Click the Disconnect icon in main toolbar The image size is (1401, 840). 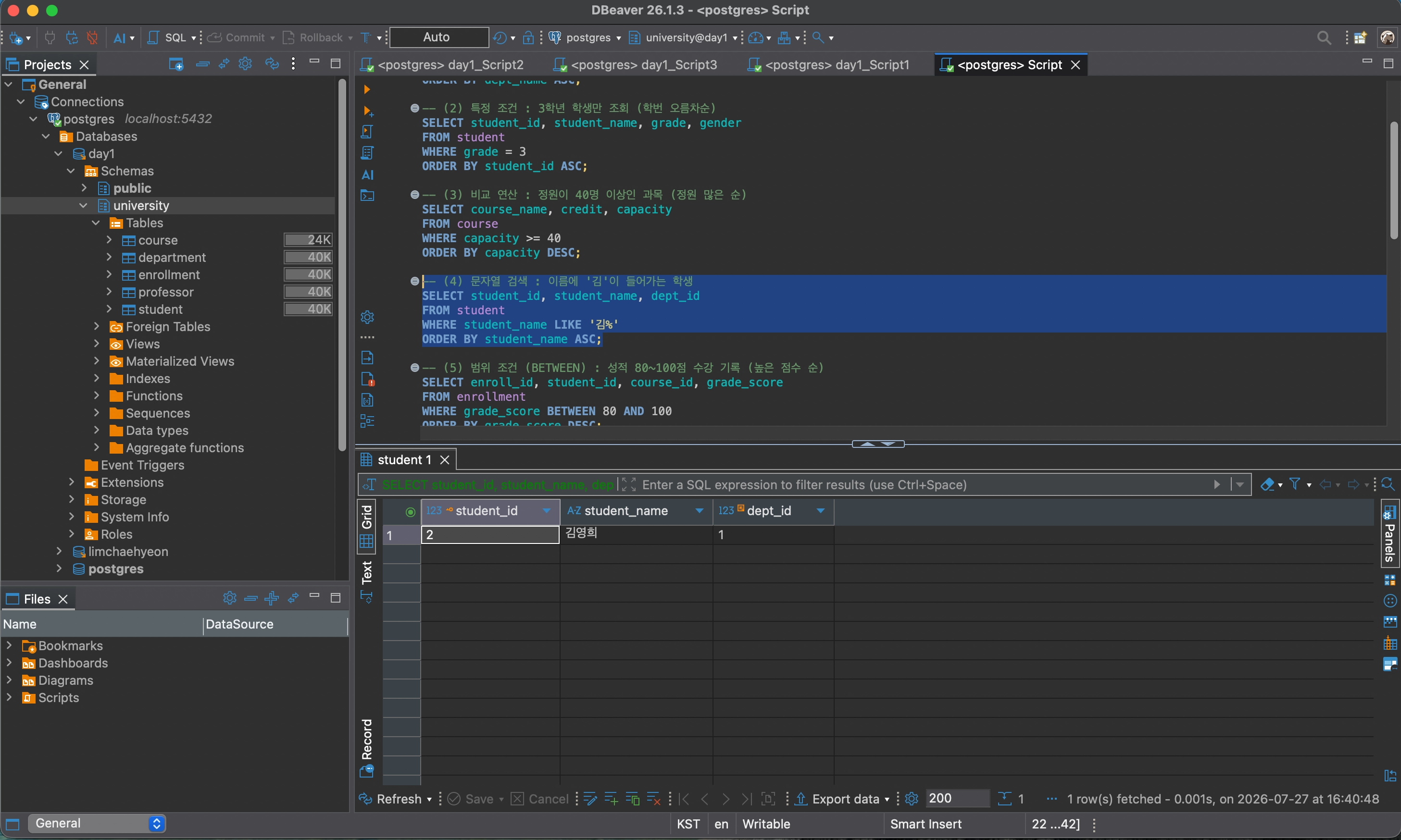point(92,38)
